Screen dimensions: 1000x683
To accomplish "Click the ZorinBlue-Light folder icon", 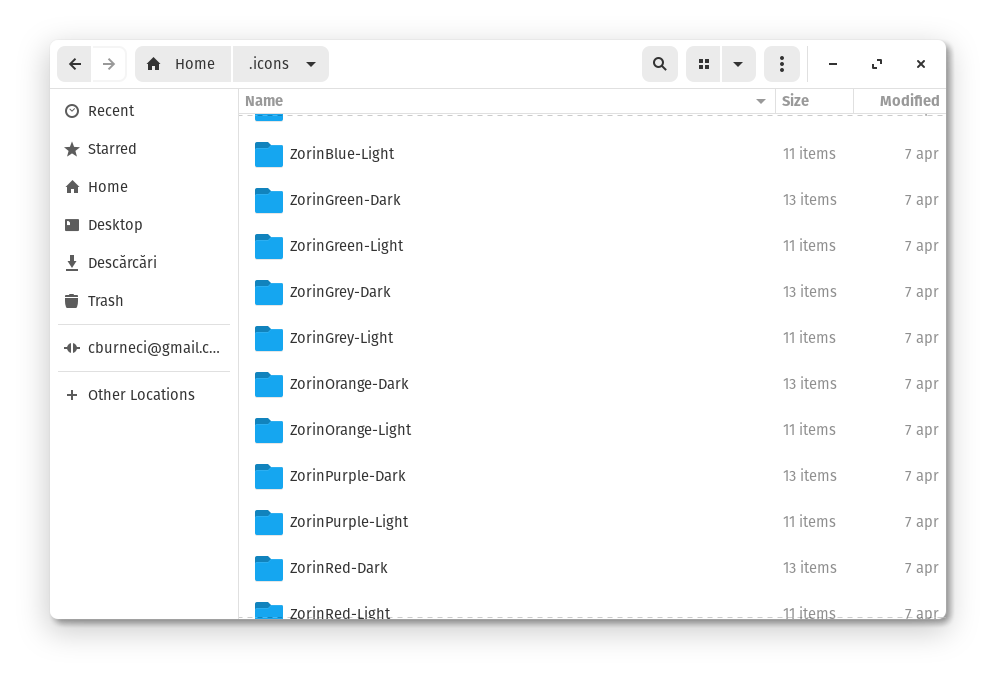I will coord(268,154).
